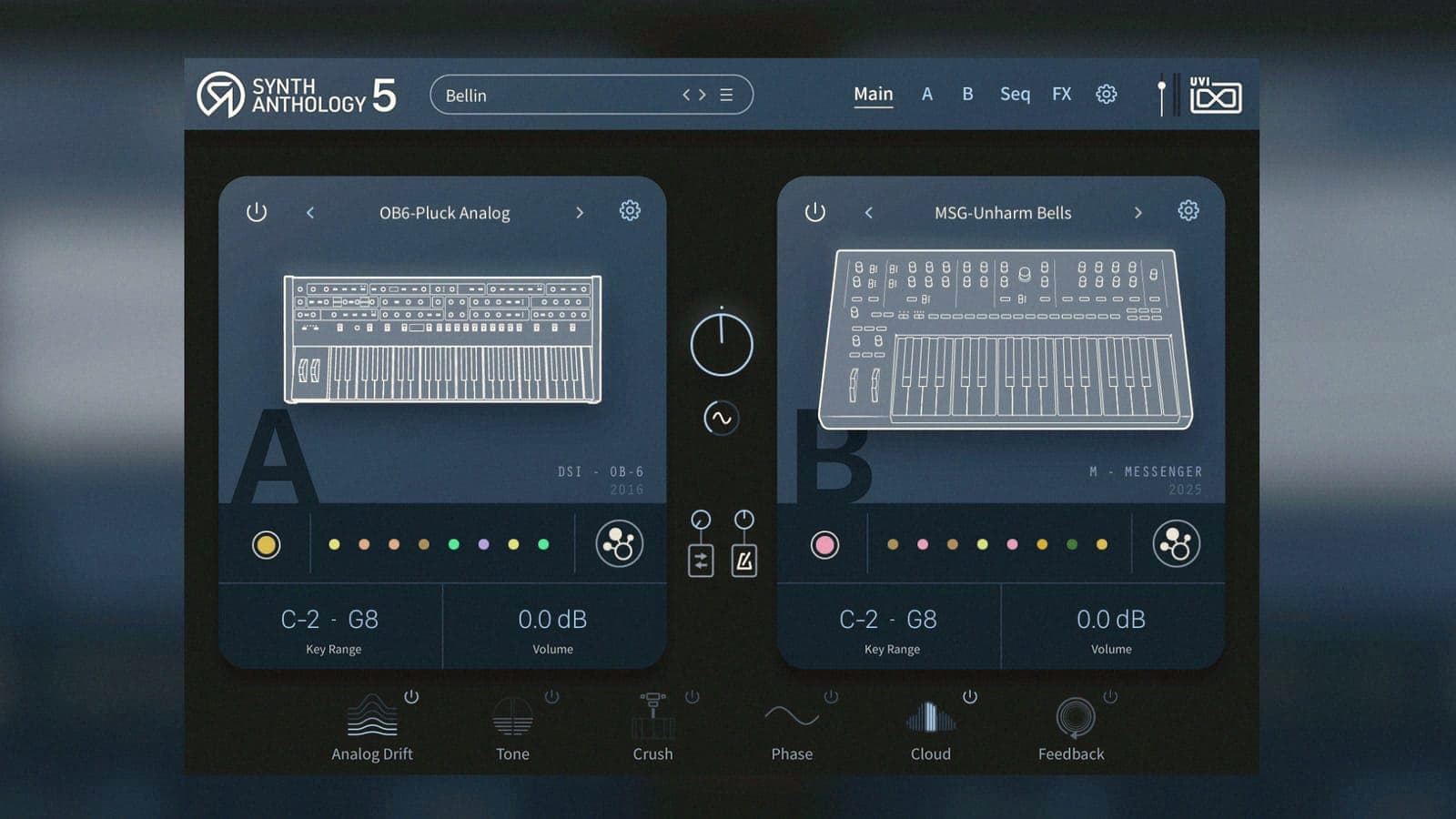The height and width of the screenshot is (819, 1456).
Task: Click layer B large pink color circle
Action: [824, 544]
